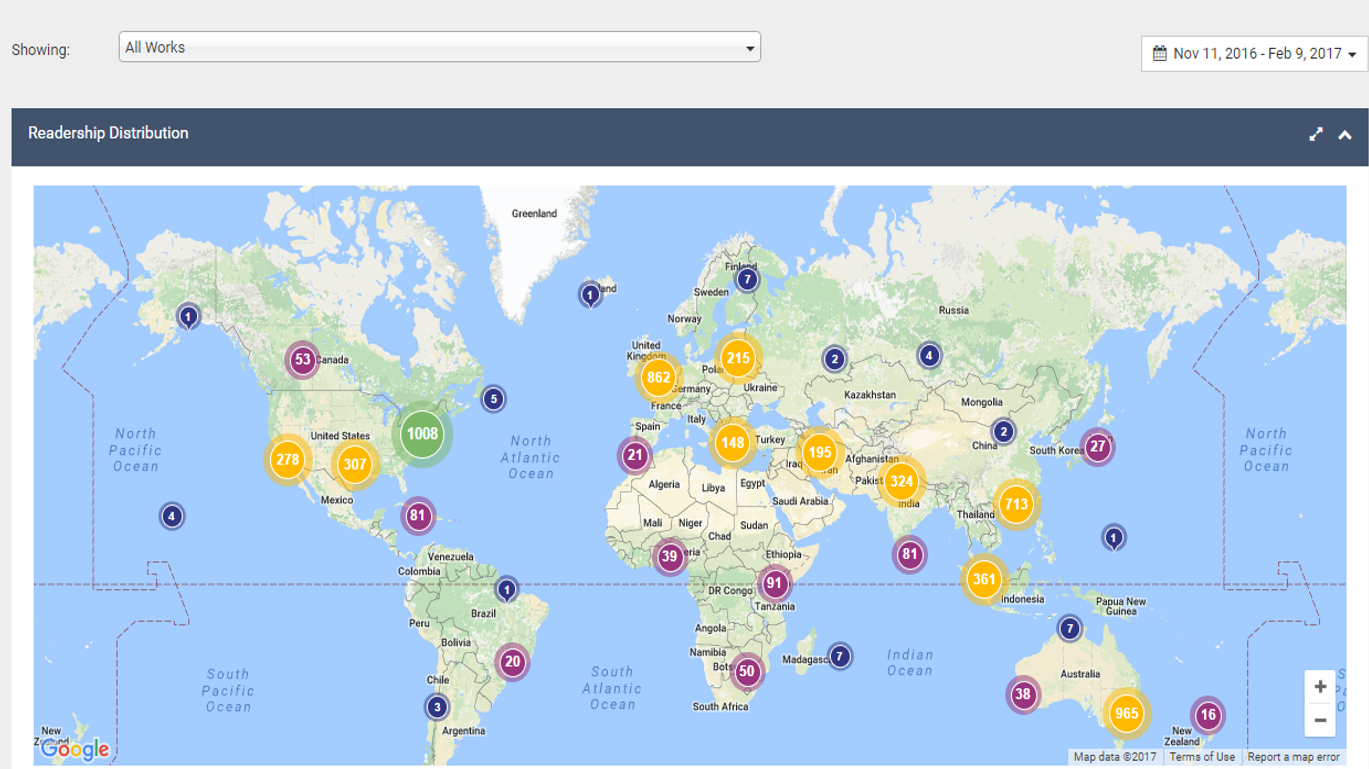The width and height of the screenshot is (1369, 769).
Task: Select the 53 cluster marker in Canada
Action: pos(302,360)
